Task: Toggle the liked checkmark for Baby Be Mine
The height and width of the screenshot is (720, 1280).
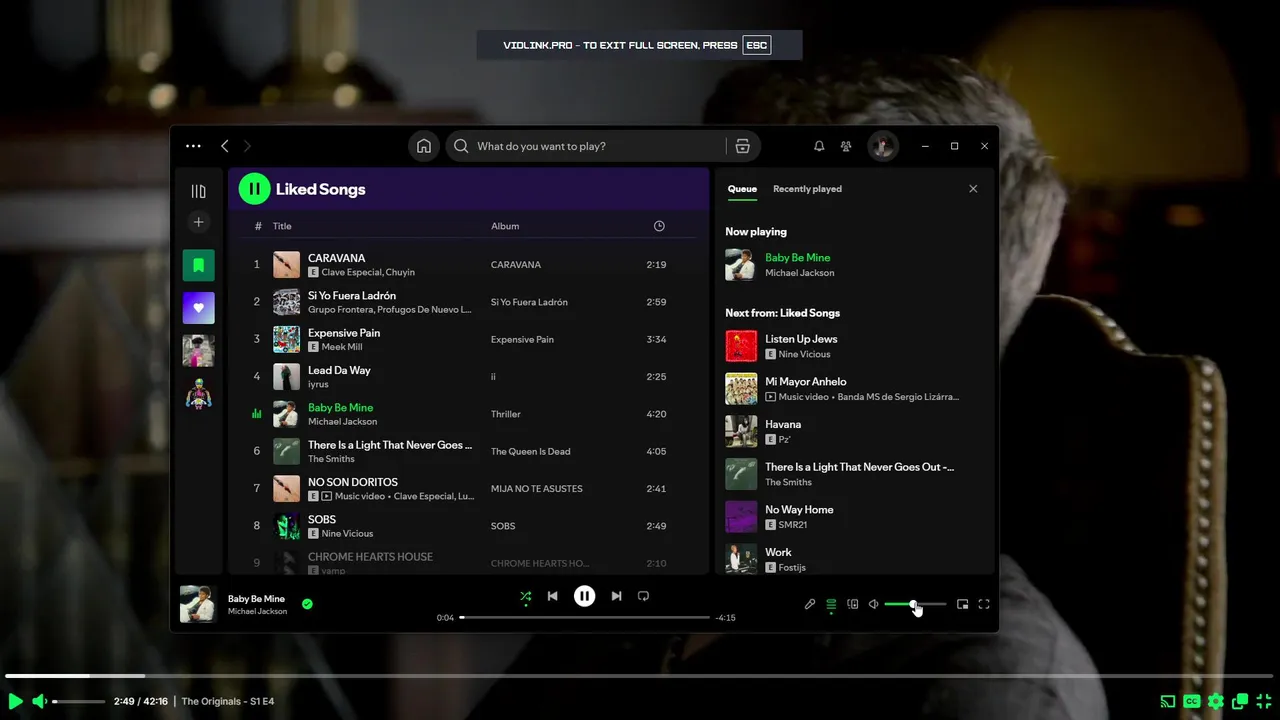Action: click(307, 604)
